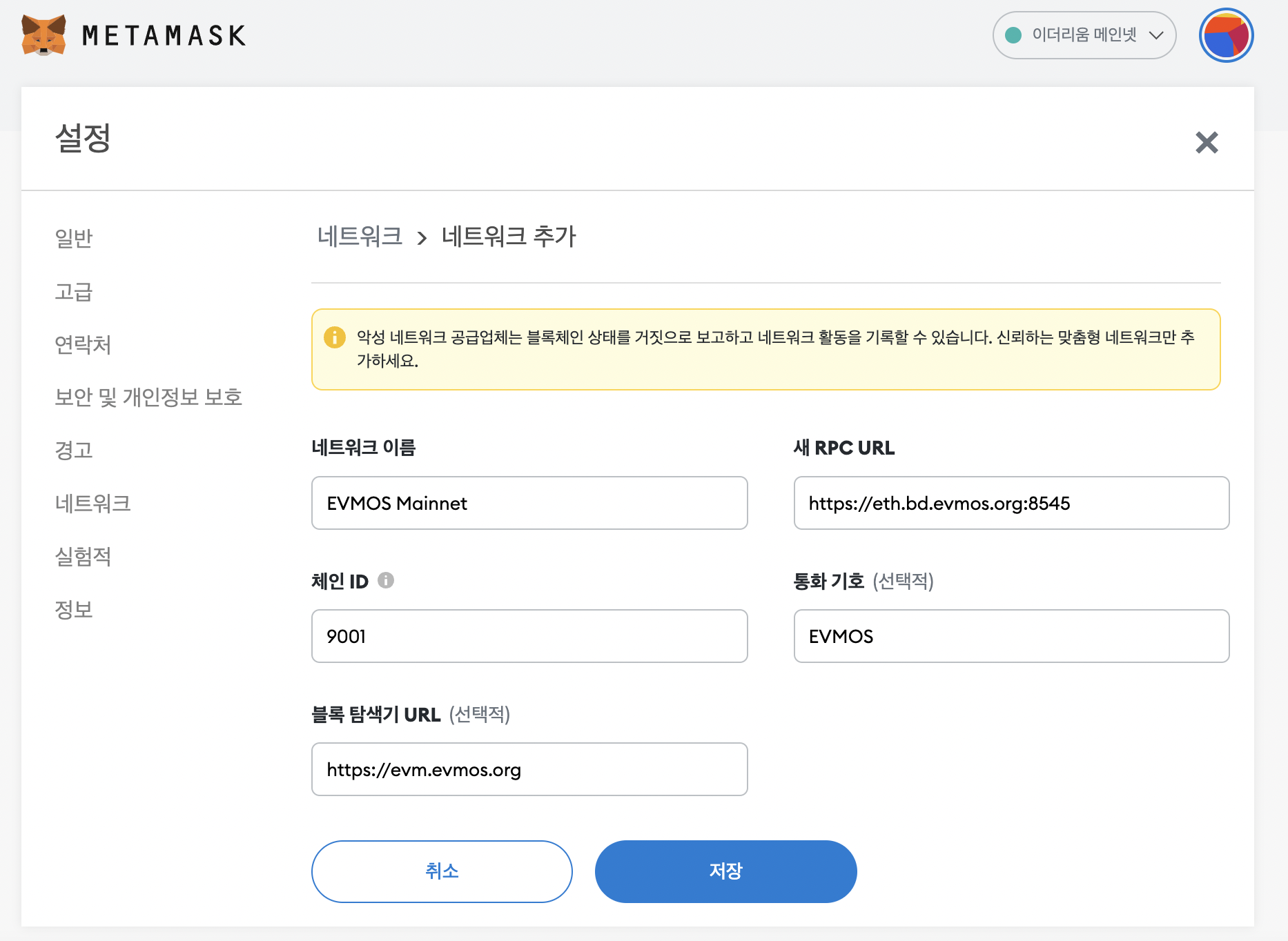Open the 이더리움 메인넷 network dropdown
Viewport: 1288px width, 941px height.
(1084, 35)
